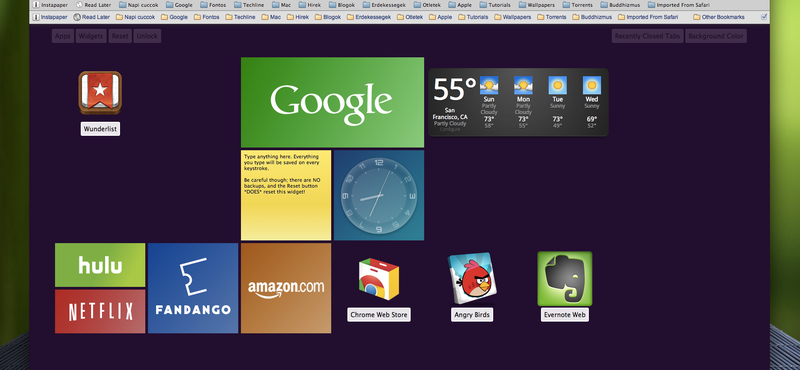Open the green Google tile
This screenshot has width=800, height=370.
tap(332, 102)
